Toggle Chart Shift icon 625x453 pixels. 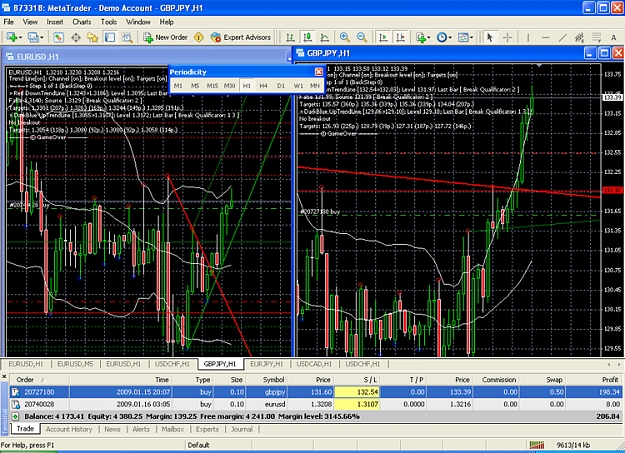pyautogui.click(x=400, y=37)
